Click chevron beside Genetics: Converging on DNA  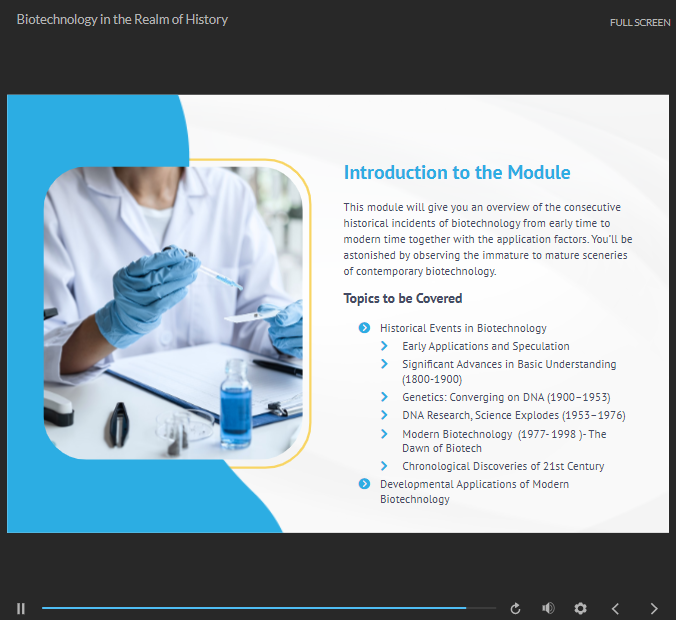tap(385, 397)
